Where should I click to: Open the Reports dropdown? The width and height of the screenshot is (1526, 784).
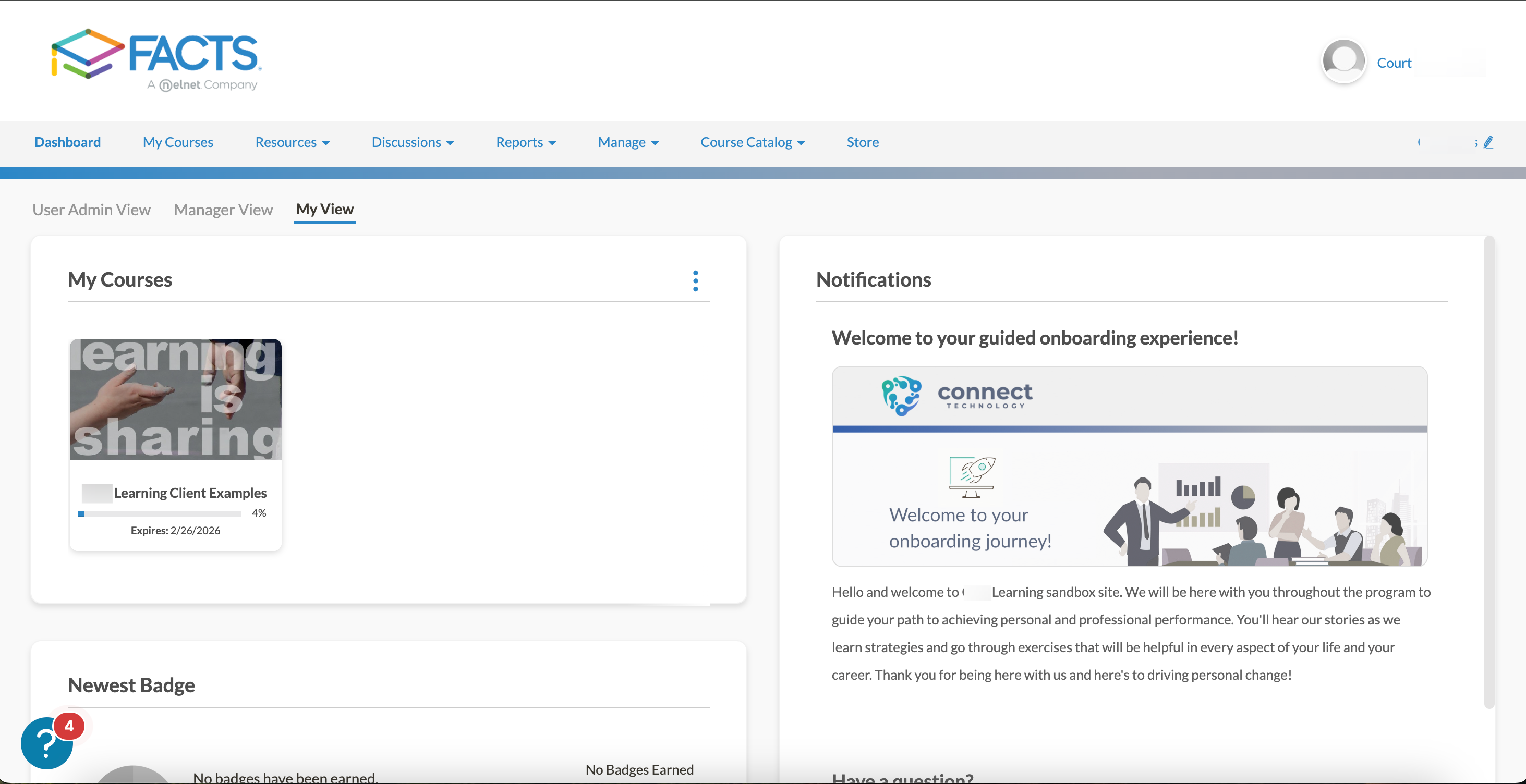tap(526, 143)
